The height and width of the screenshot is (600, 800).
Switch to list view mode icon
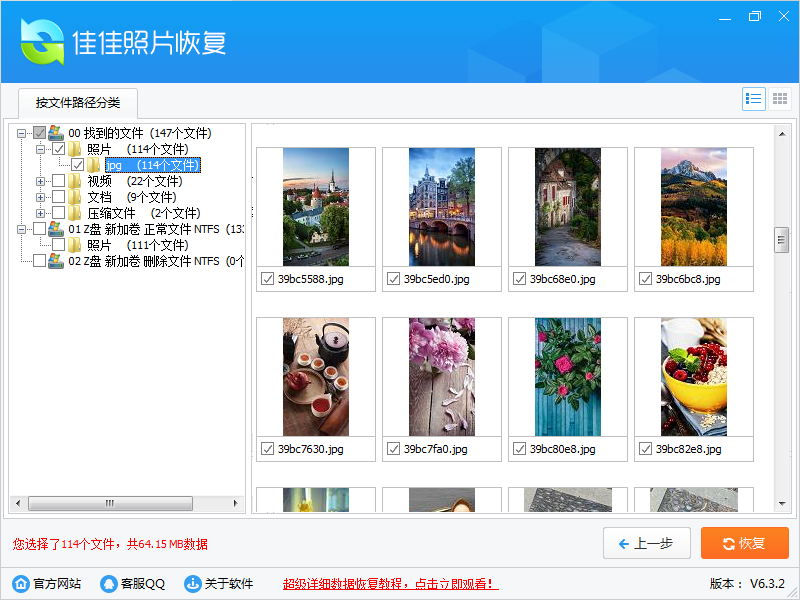point(754,99)
